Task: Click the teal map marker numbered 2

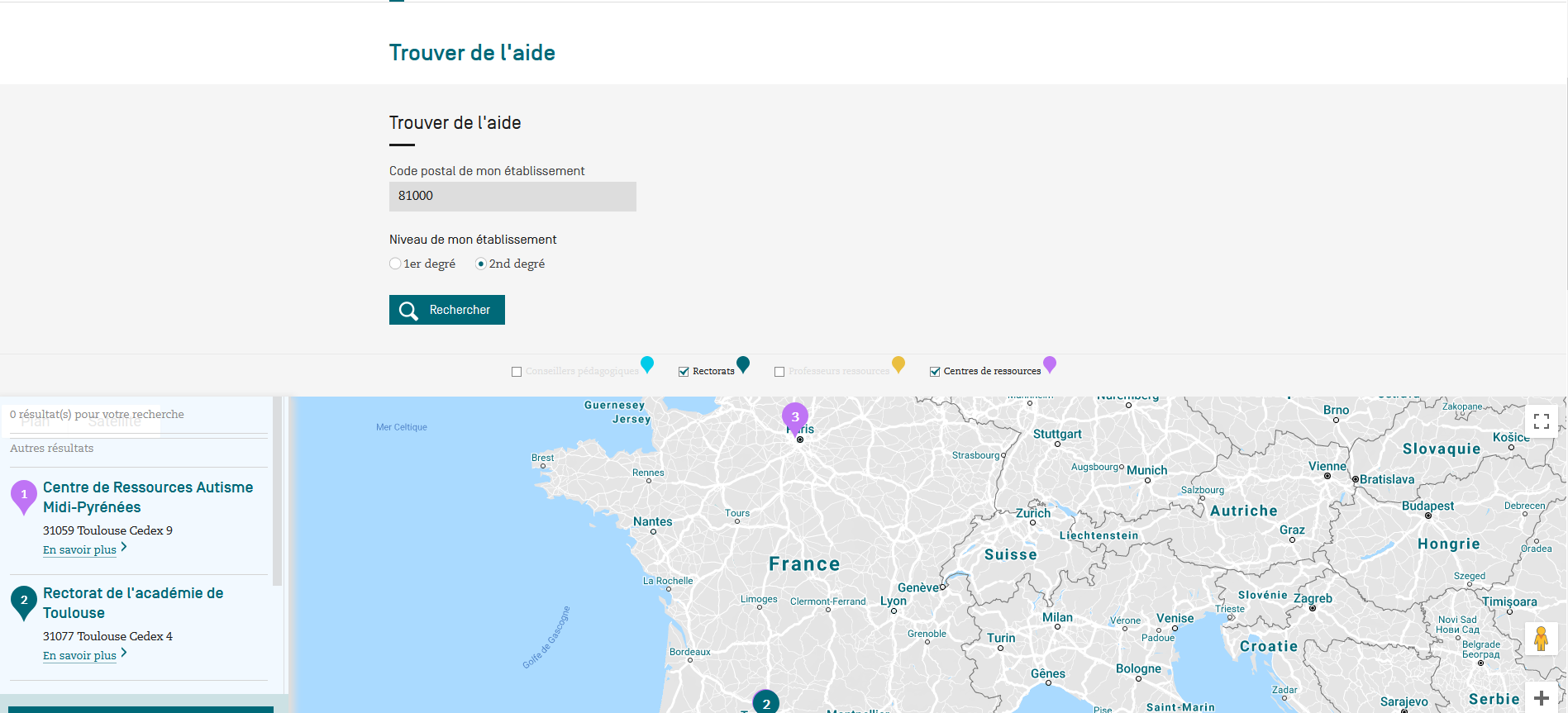Action: [766, 701]
